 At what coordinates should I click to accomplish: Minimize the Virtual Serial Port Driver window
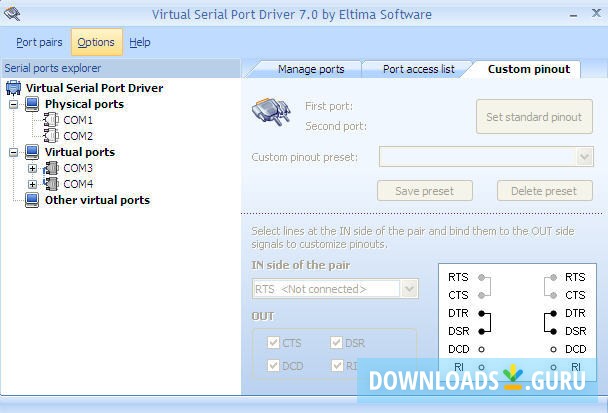(573, 15)
